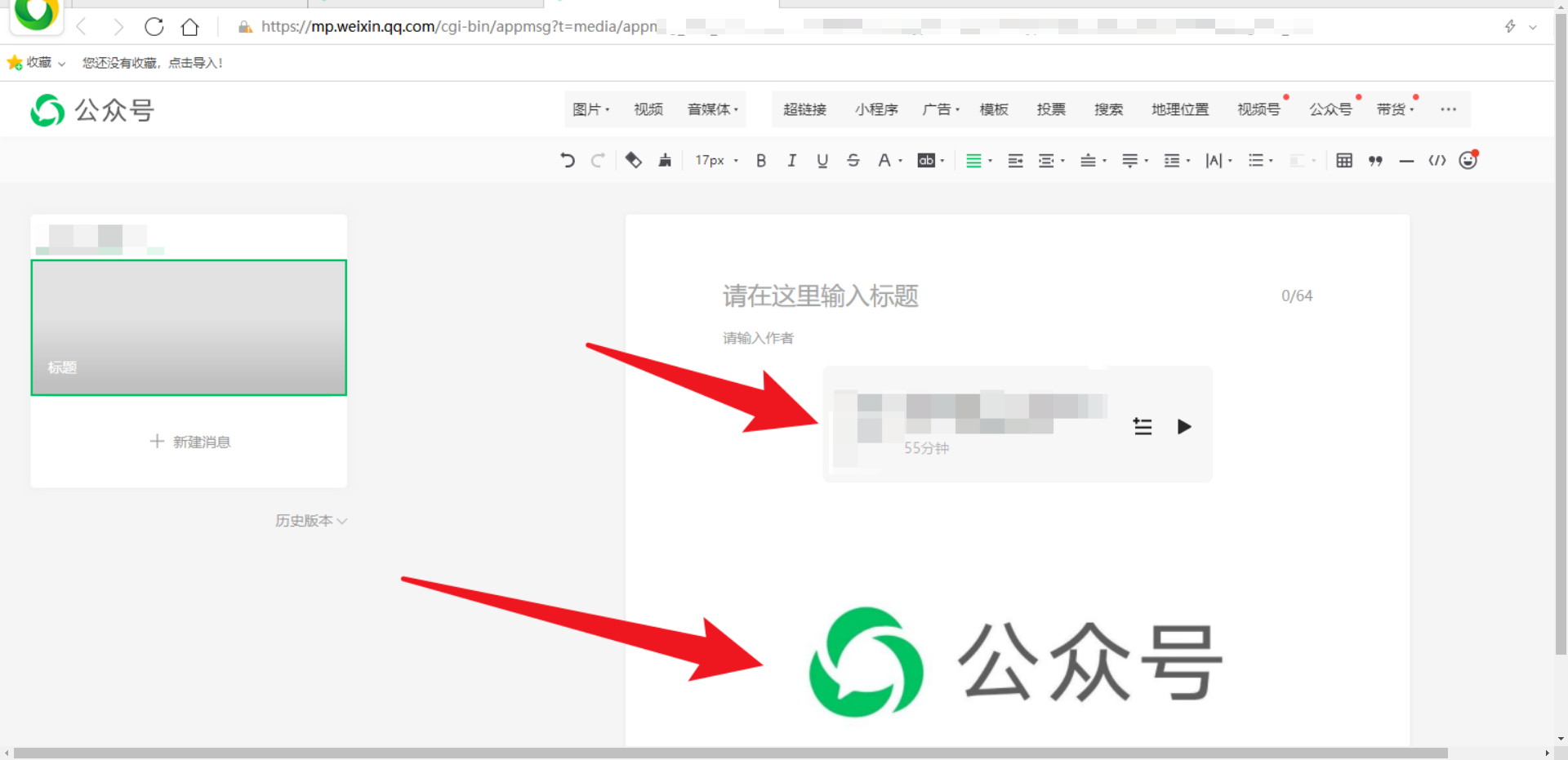Open the font color picker

pyautogui.click(x=889, y=161)
